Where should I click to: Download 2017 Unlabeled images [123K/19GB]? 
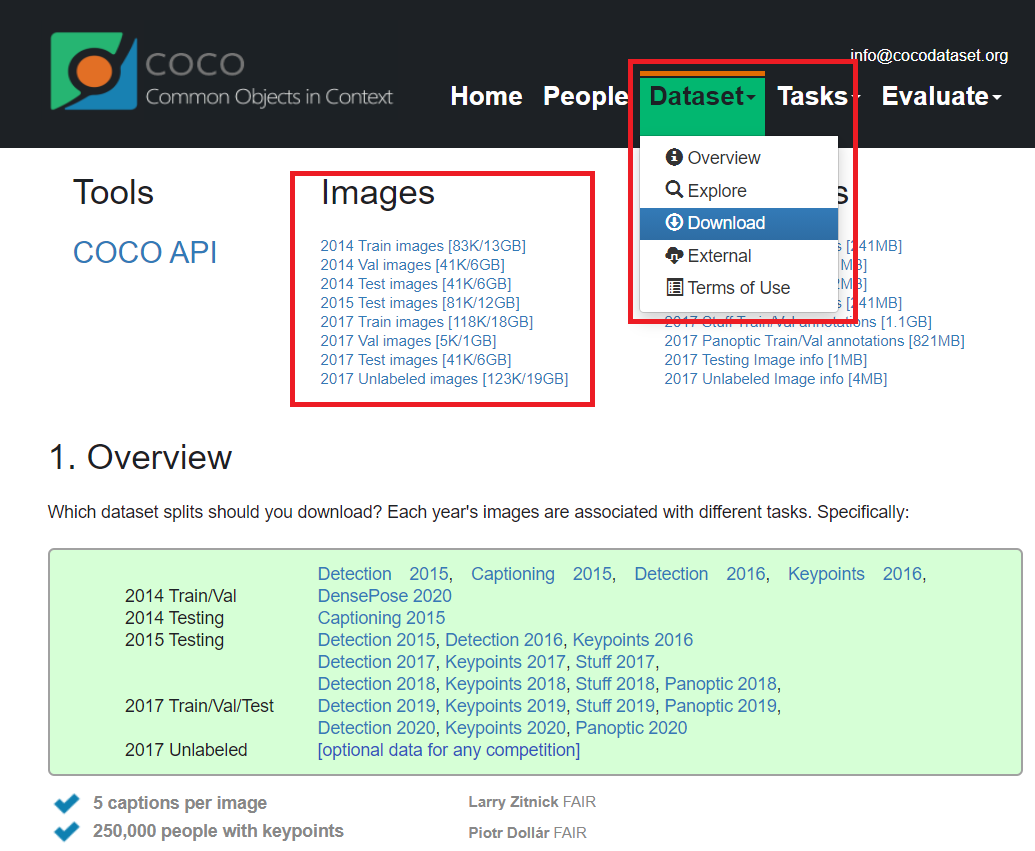pos(444,379)
